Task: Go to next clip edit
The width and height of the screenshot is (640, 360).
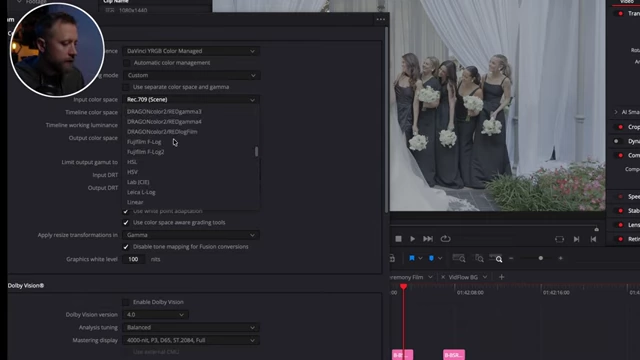Action: point(576,239)
